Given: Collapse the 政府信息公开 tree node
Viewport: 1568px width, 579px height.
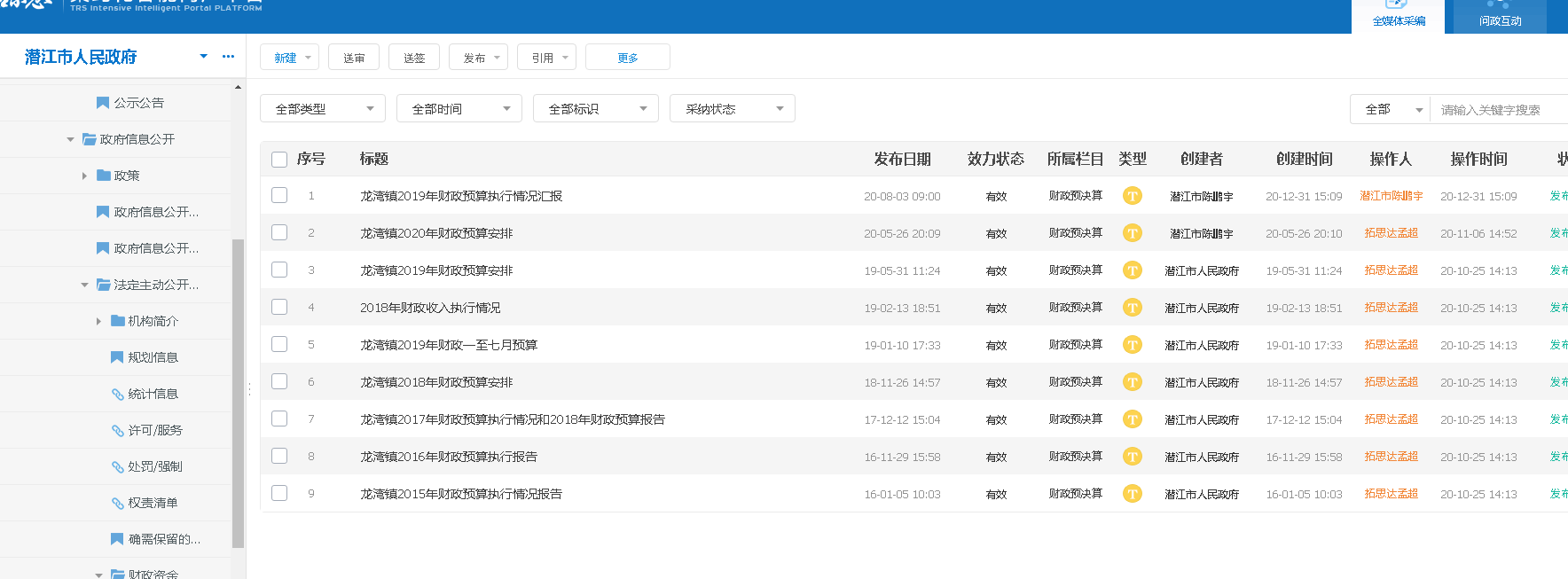Looking at the screenshot, I should coord(70,139).
